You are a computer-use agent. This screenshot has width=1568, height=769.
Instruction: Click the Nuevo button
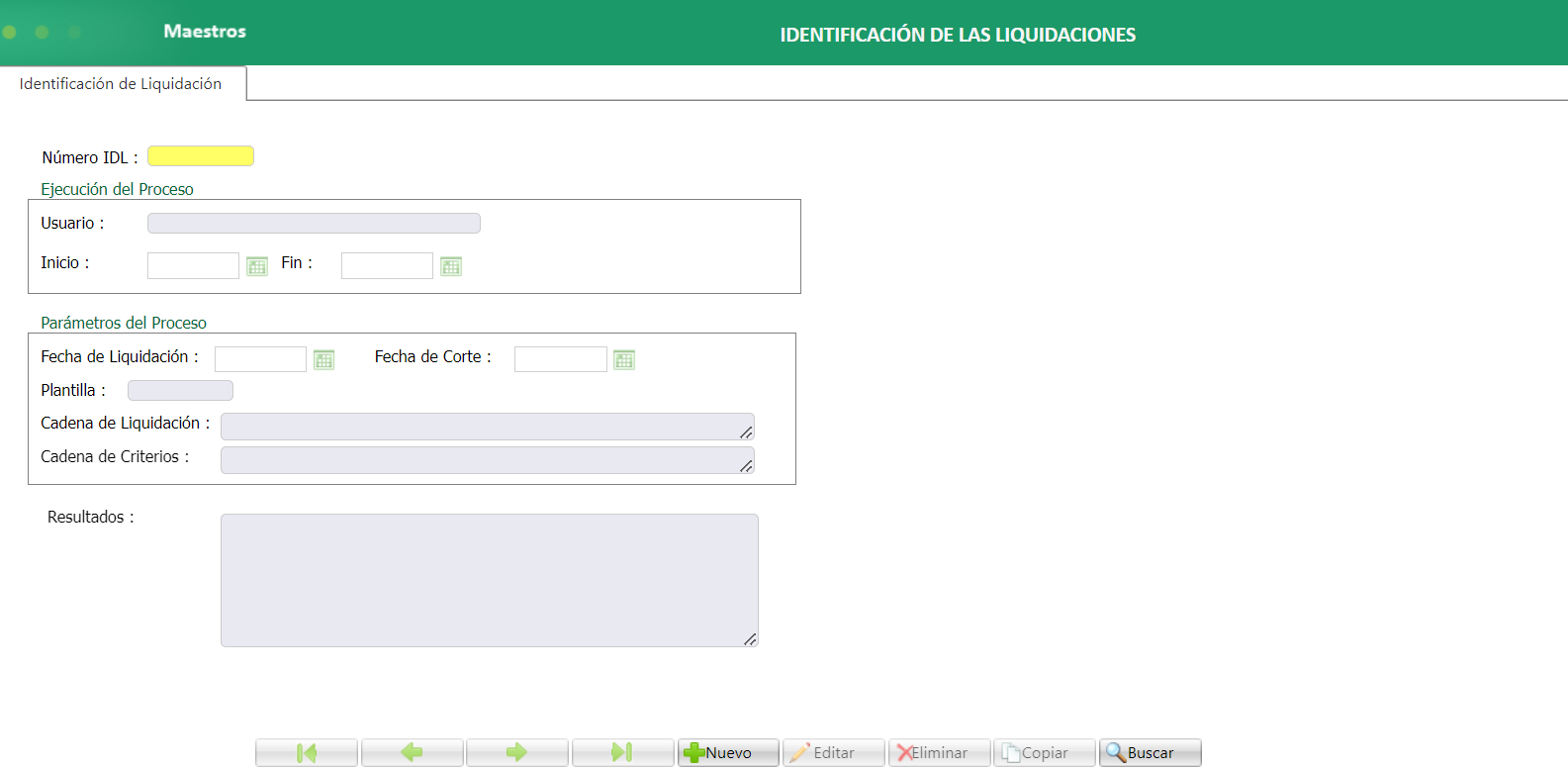pos(728,752)
